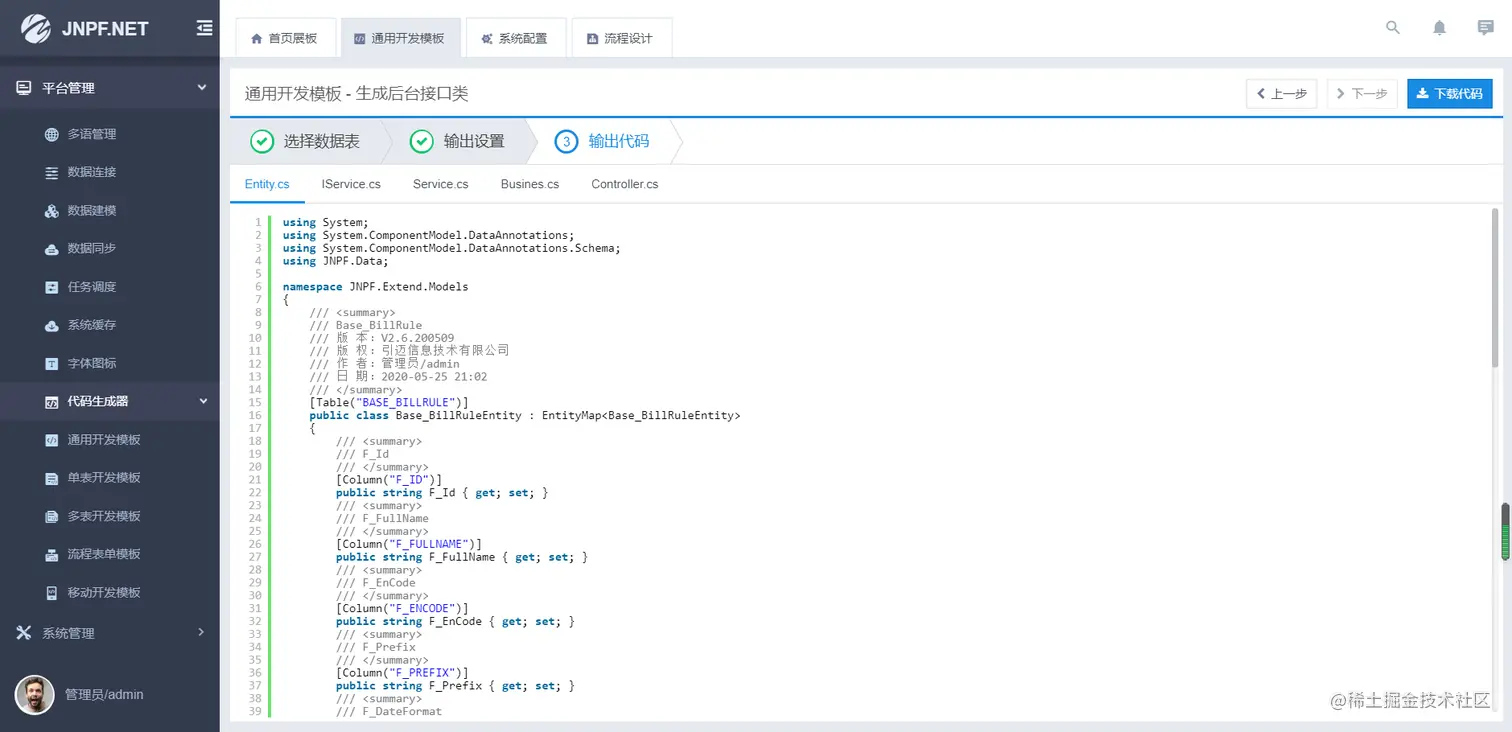Click the 多表开发模板 sidebar icon
This screenshot has height=732, width=1512.
(52, 516)
